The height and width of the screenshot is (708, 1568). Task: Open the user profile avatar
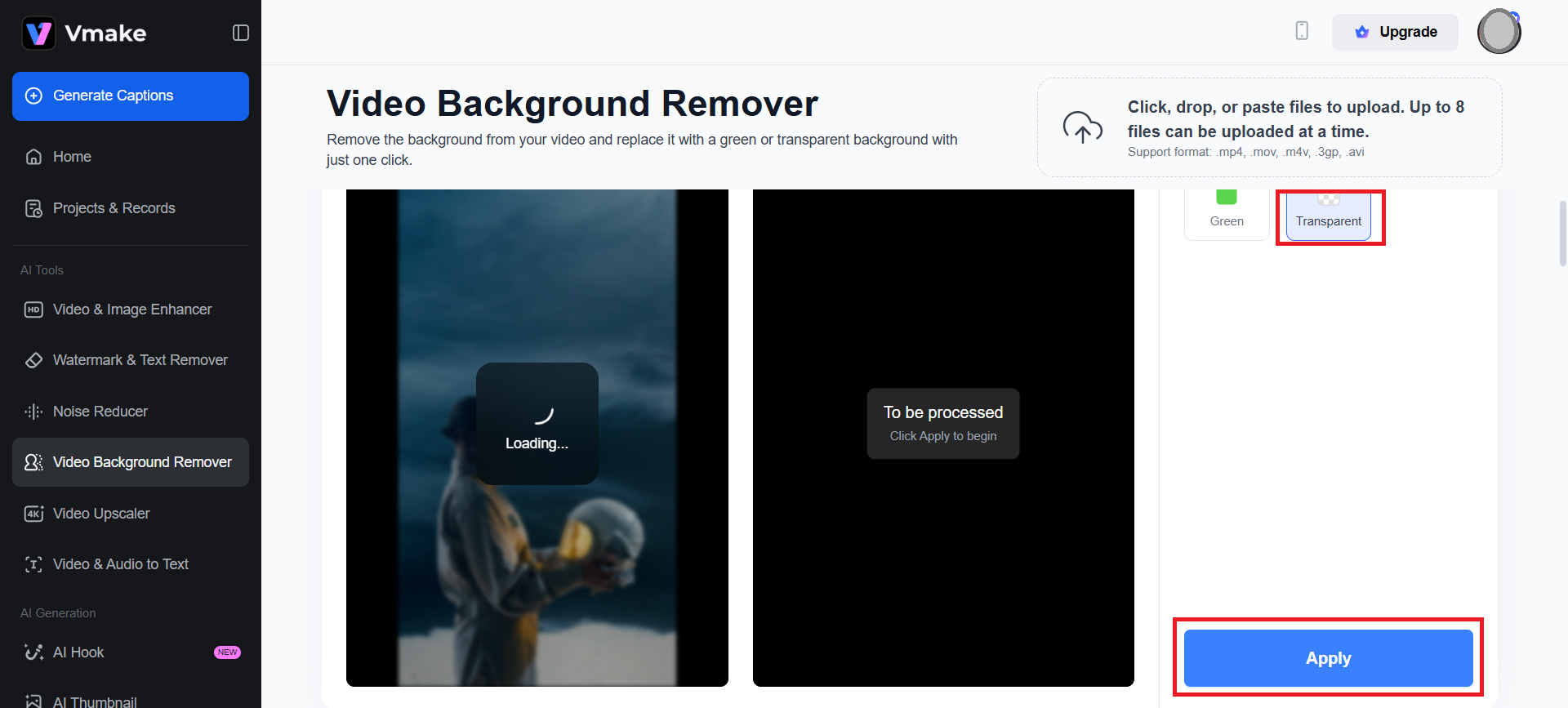pyautogui.click(x=1499, y=32)
